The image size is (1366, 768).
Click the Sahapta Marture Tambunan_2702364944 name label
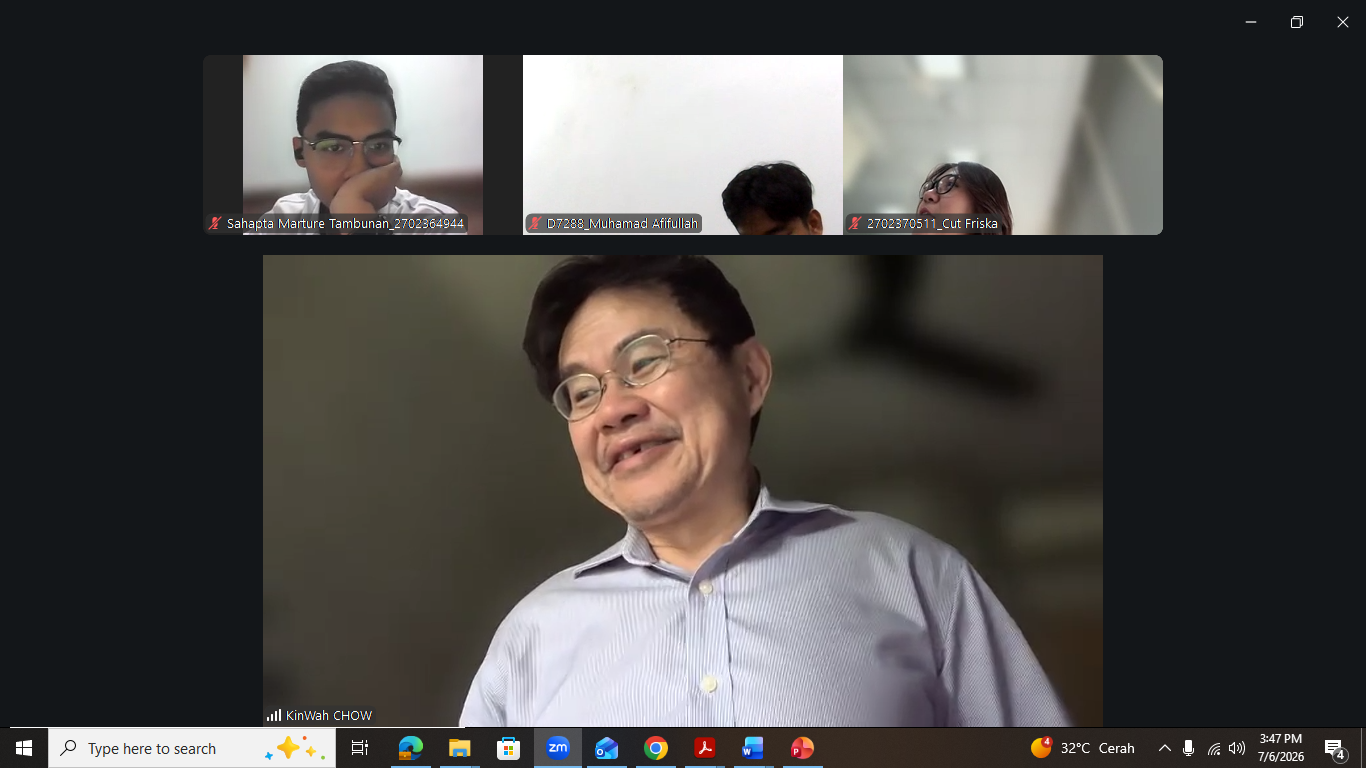345,224
